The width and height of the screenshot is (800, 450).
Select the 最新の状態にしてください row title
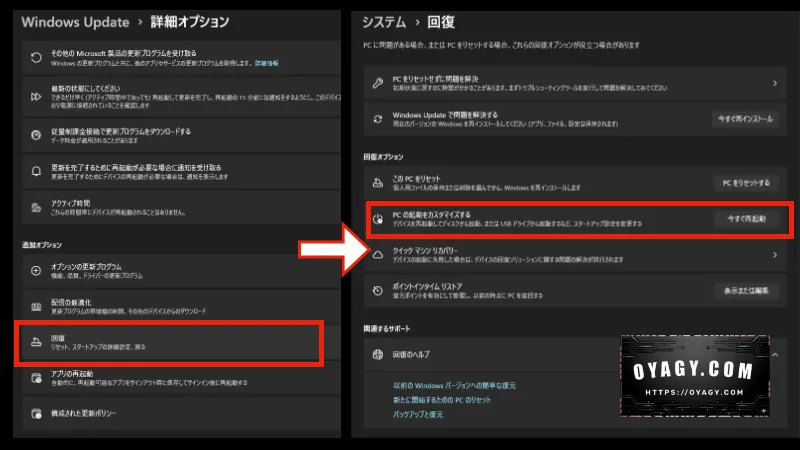coord(85,88)
